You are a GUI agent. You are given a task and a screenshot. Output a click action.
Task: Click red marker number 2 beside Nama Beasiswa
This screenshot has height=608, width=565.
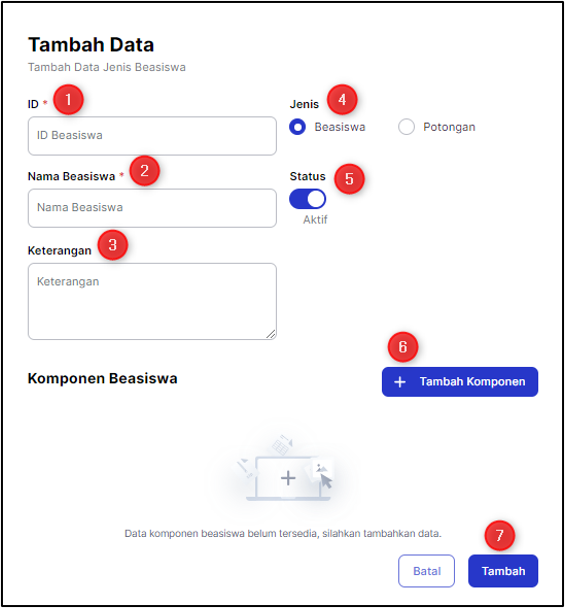coord(144,171)
